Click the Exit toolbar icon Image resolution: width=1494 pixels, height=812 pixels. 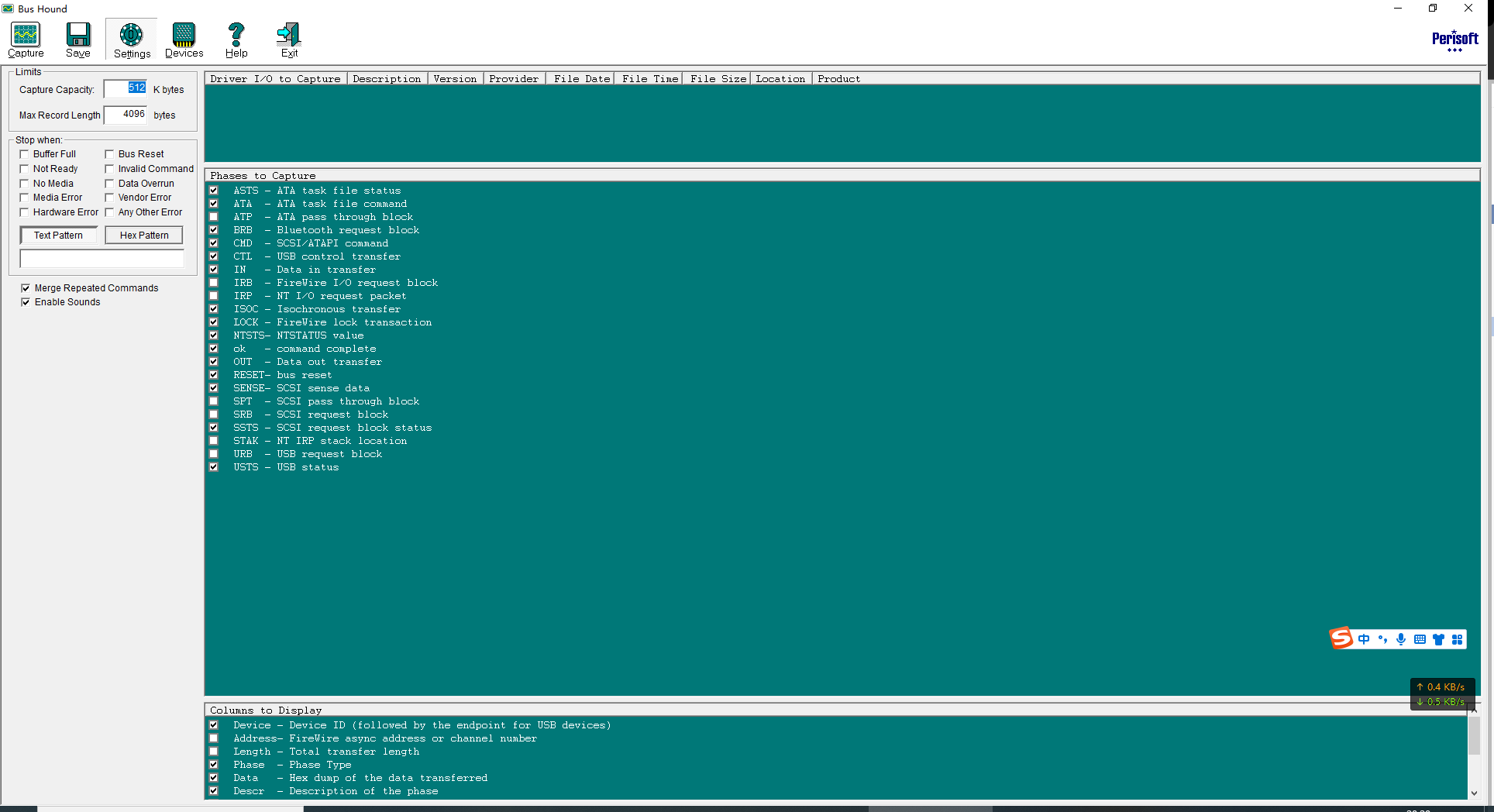coord(289,40)
